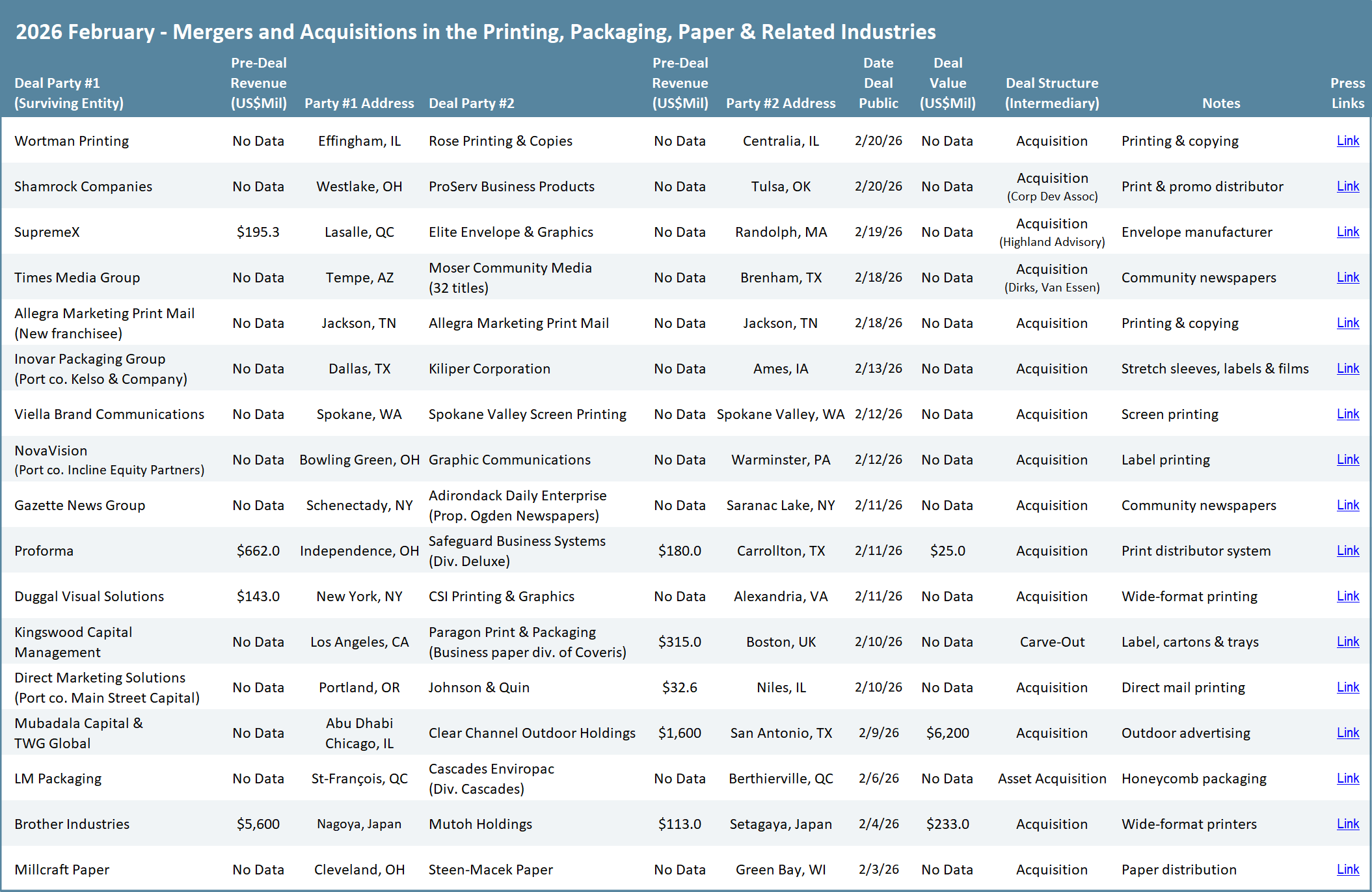Open Proforma Safeguard deal press link
Screen dimensions: 1372x892
coord(1347,550)
